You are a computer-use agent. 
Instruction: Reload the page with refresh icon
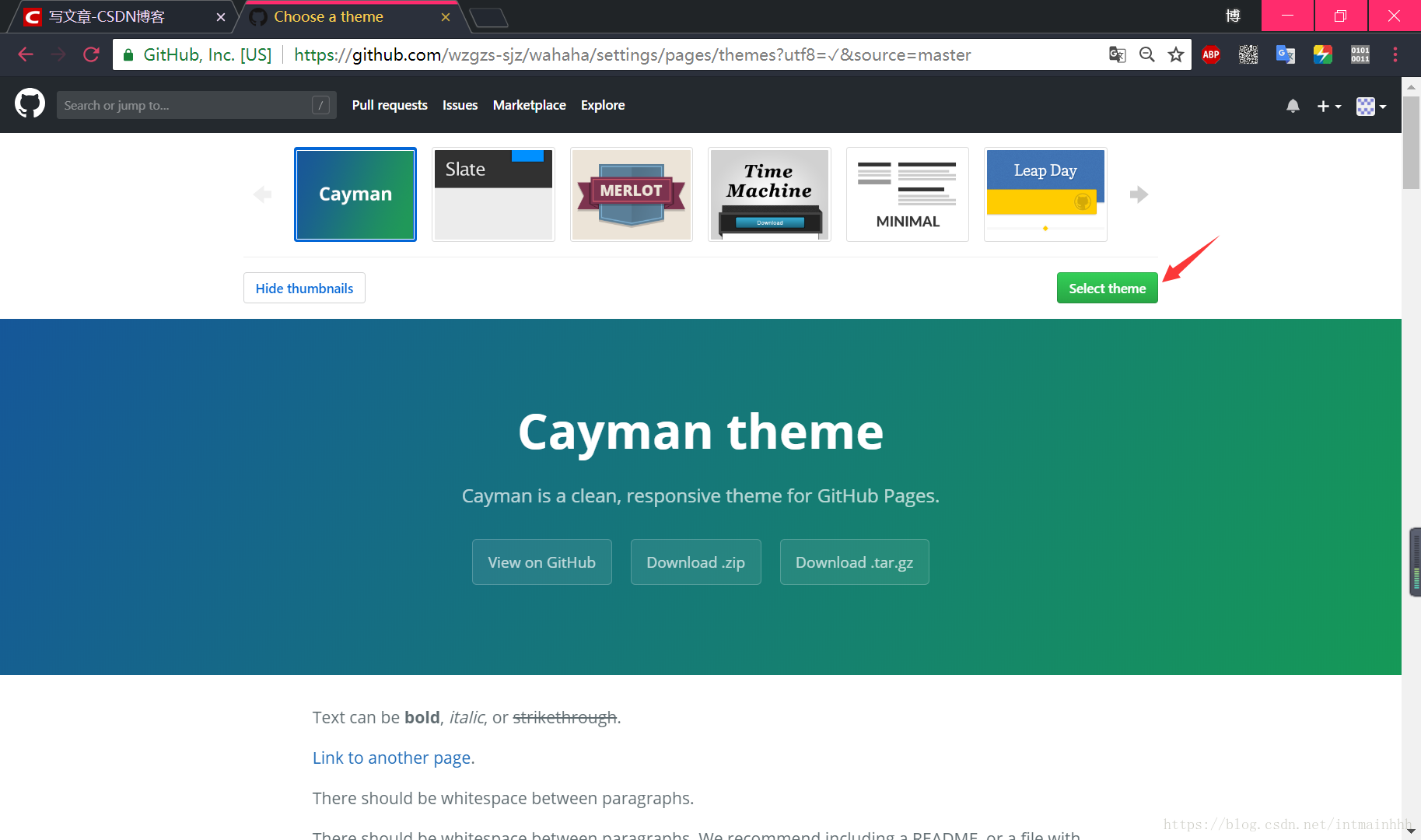point(91,54)
